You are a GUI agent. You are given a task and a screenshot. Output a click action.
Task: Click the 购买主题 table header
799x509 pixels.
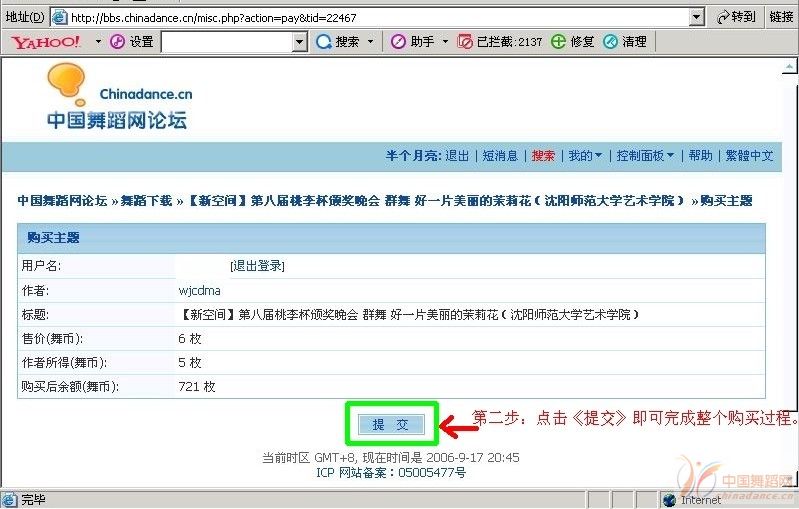click(x=391, y=238)
